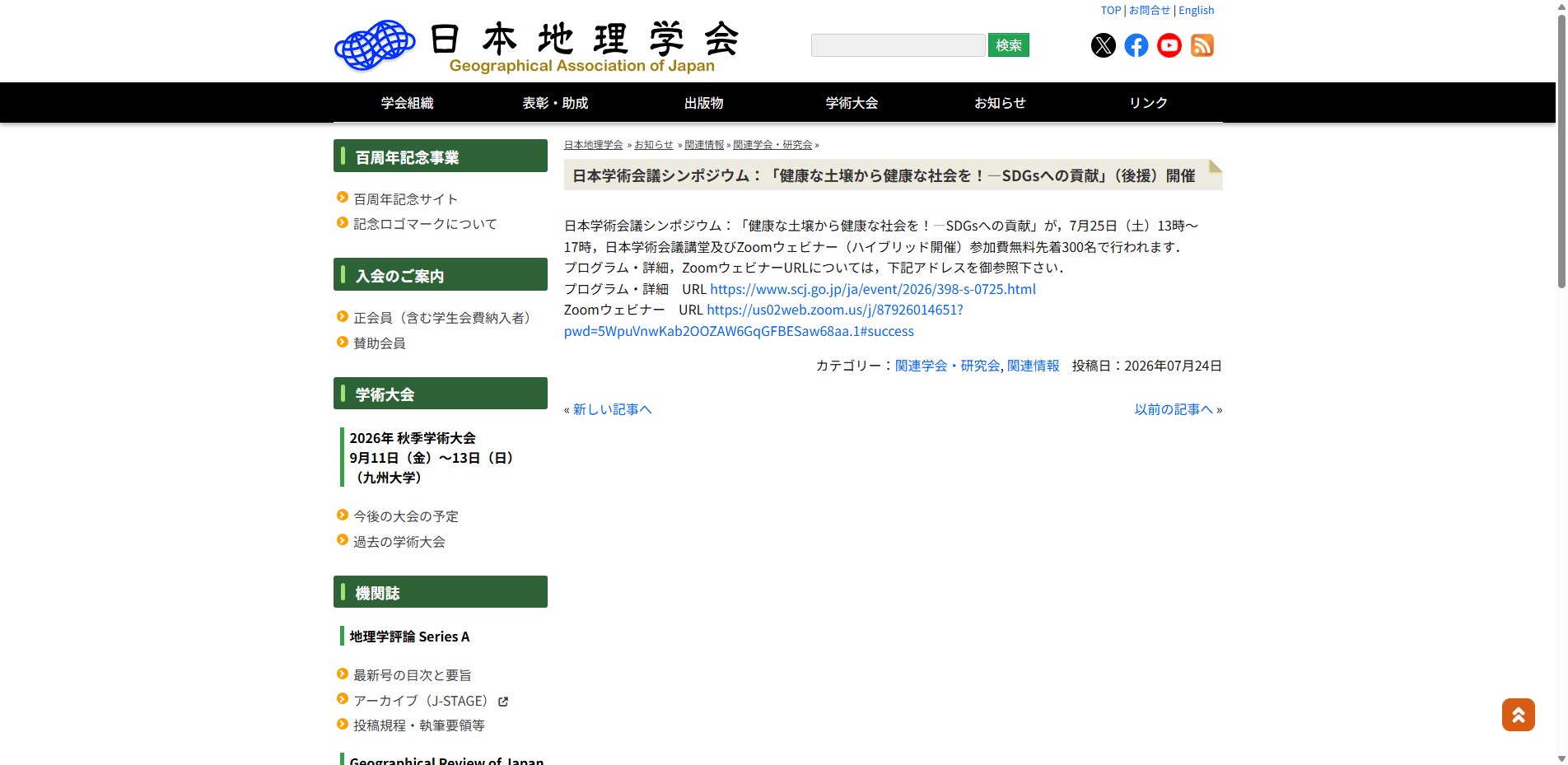Open 正会員（含む学生会費納入者） link
This screenshot has width=1568, height=765.
445,318
